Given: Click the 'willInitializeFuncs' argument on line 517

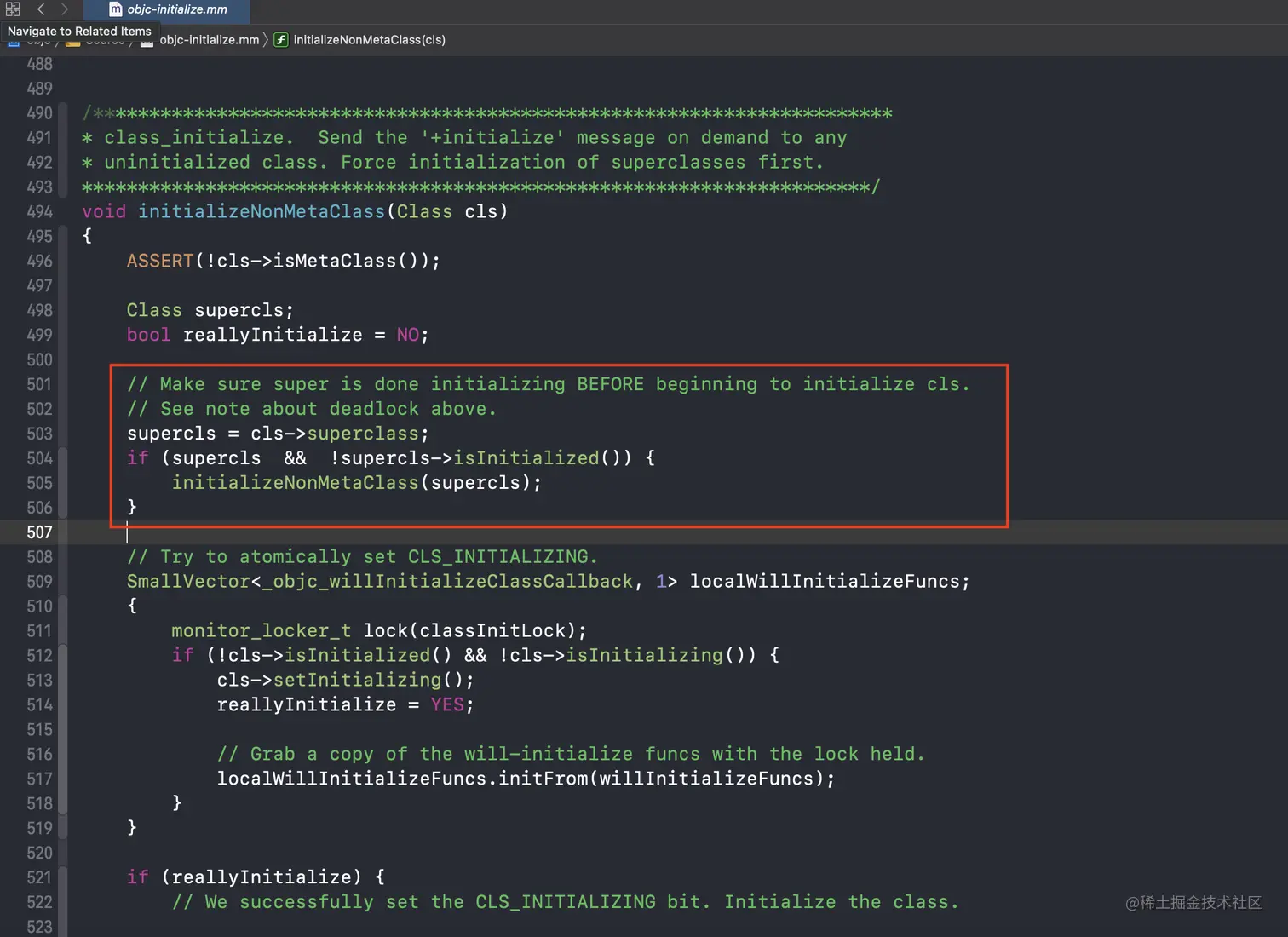Looking at the screenshot, I should [x=706, y=779].
